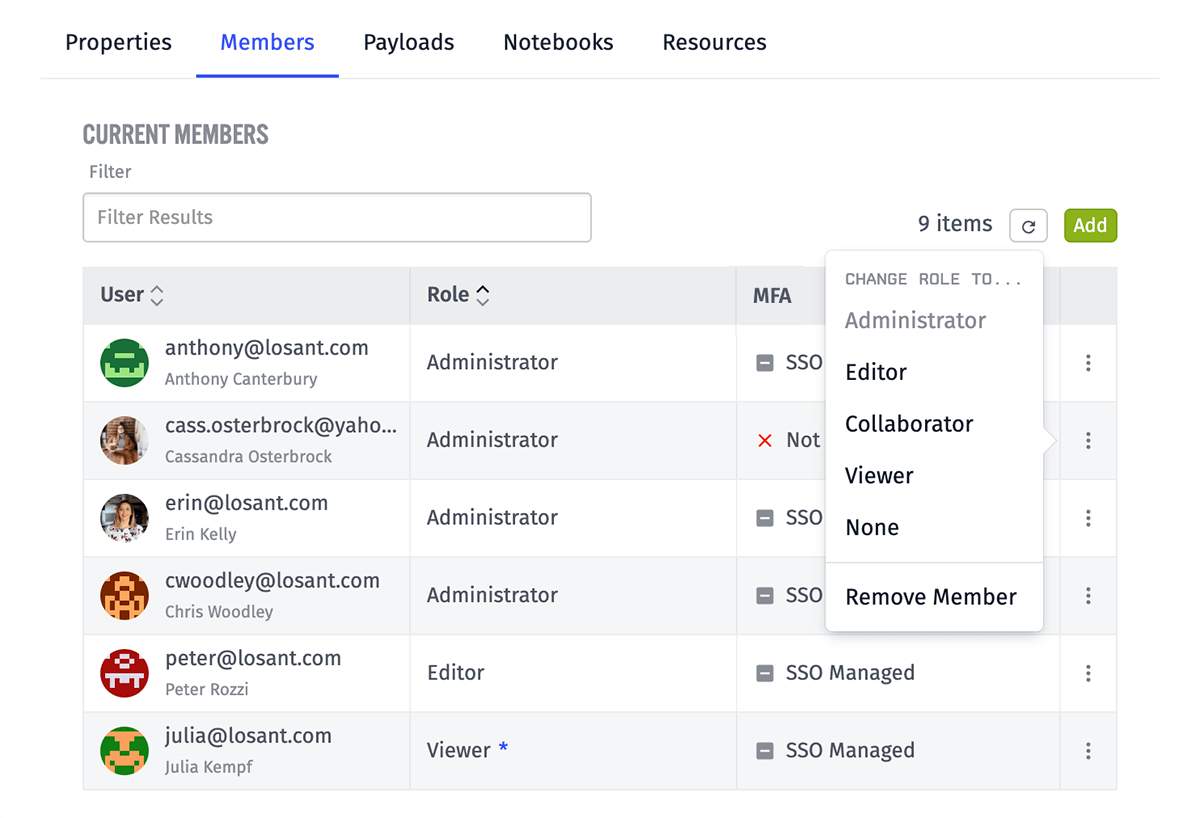Choose Administrator in change role menu
1200x818 pixels.
pyautogui.click(x=915, y=320)
